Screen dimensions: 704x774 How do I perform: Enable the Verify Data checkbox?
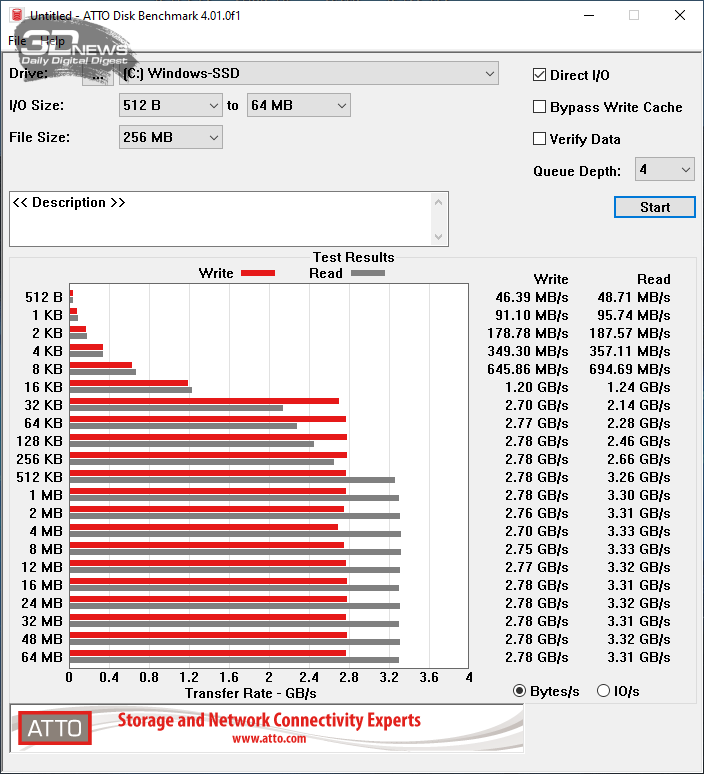pos(540,139)
